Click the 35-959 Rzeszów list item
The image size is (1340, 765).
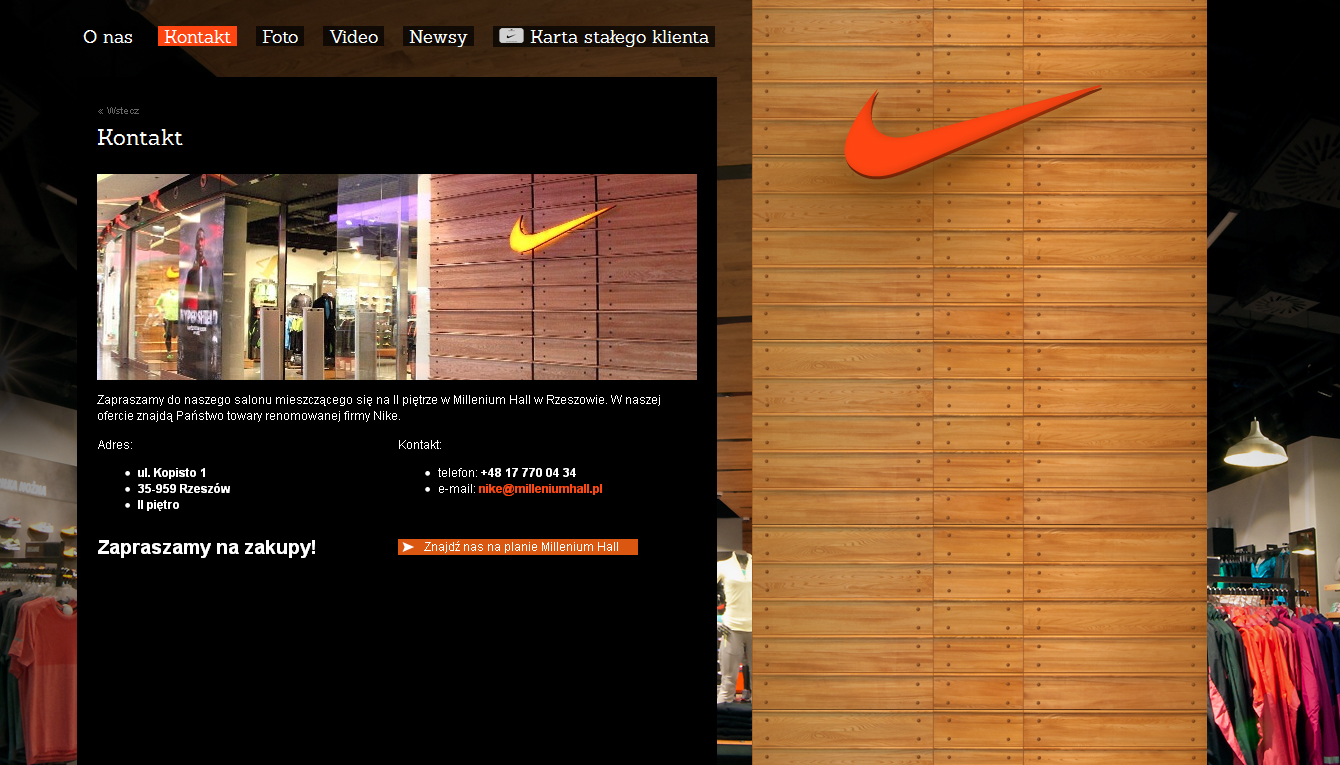click(184, 489)
